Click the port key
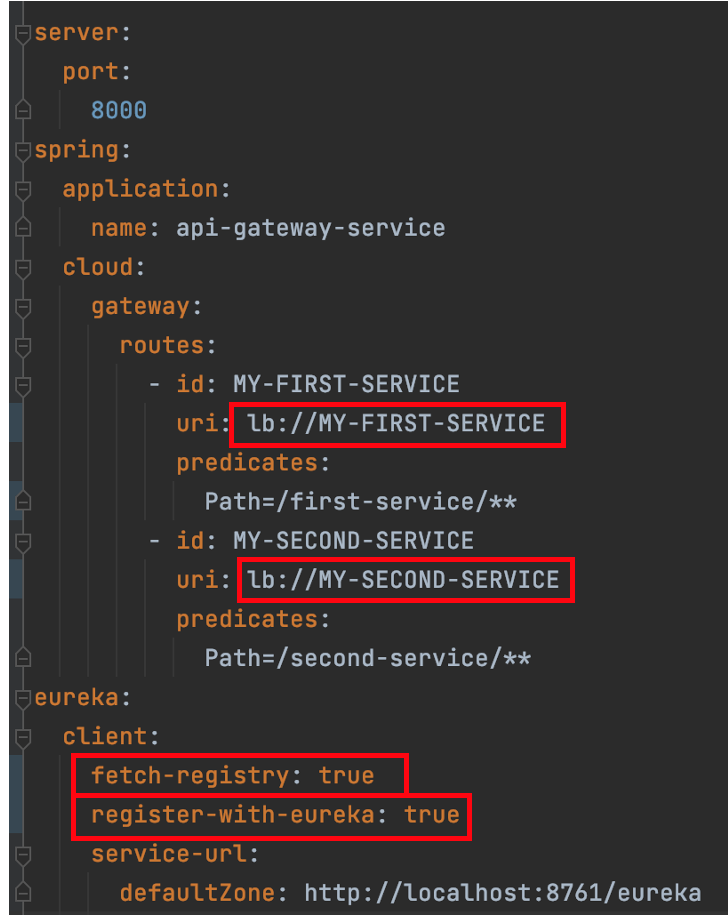The width and height of the screenshot is (728, 916). (x=91, y=72)
